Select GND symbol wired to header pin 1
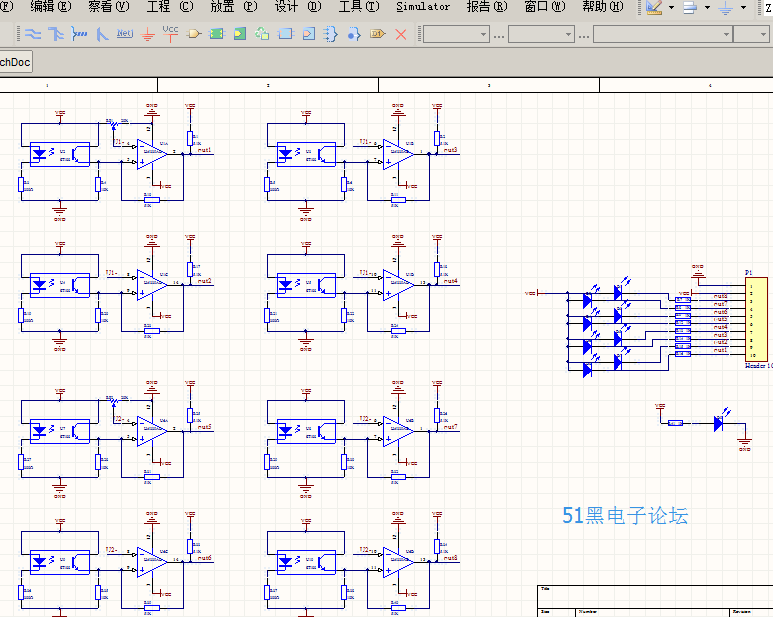This screenshot has height=617, width=773. [x=698, y=273]
